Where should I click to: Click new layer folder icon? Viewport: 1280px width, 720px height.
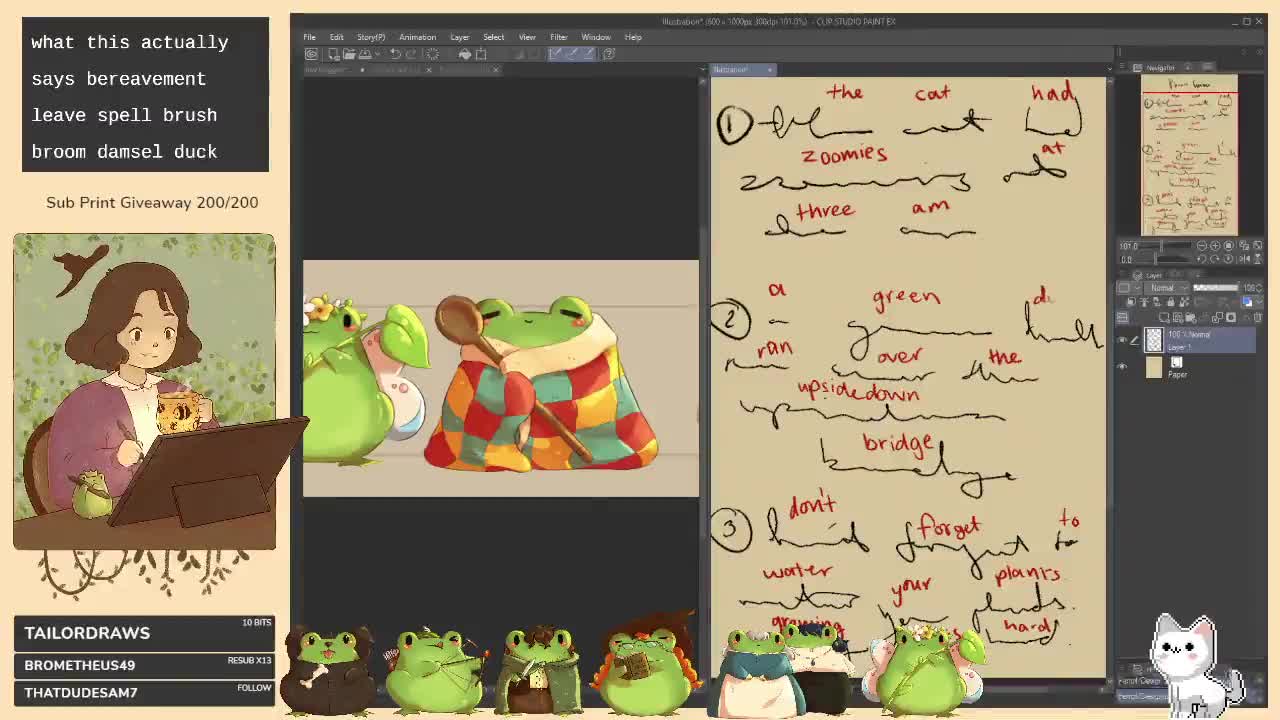point(1190,318)
